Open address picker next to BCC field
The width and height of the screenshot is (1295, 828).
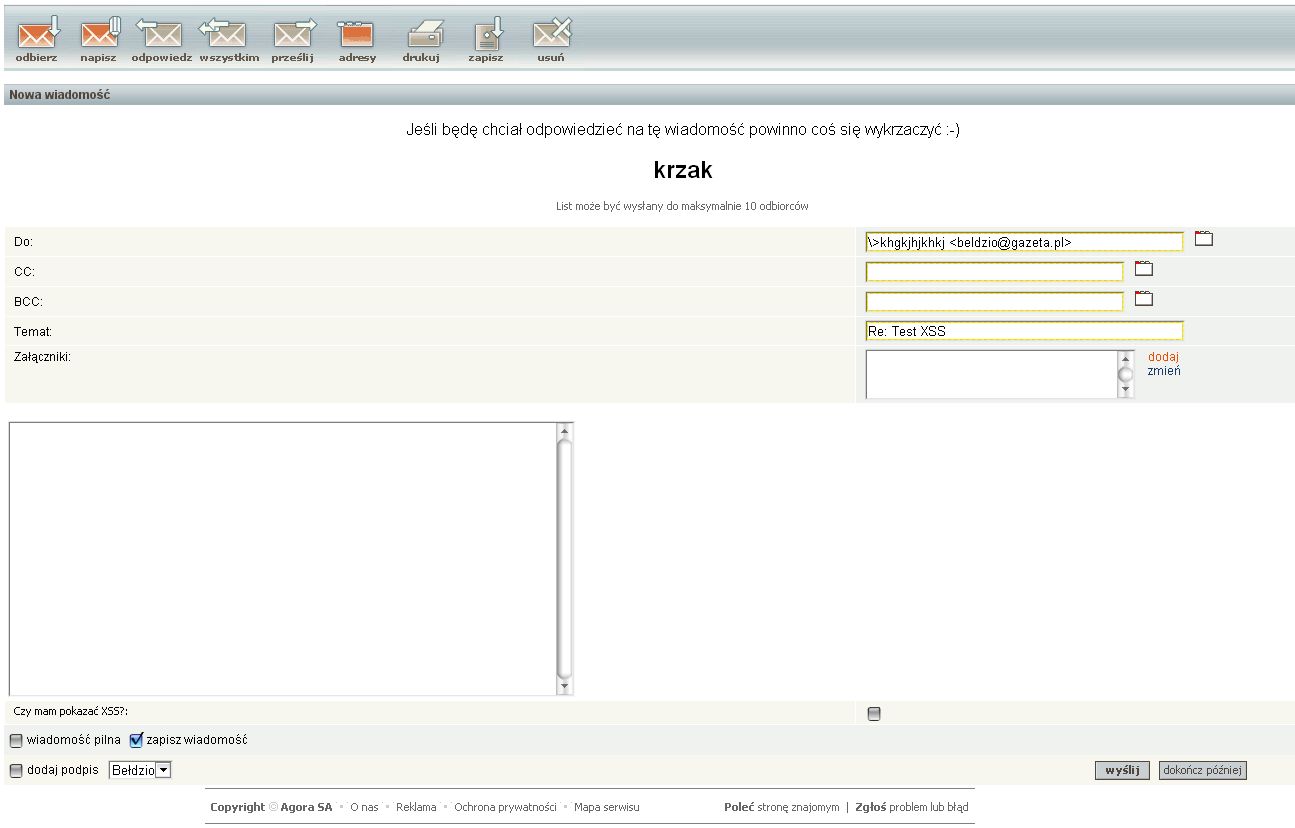(1144, 298)
